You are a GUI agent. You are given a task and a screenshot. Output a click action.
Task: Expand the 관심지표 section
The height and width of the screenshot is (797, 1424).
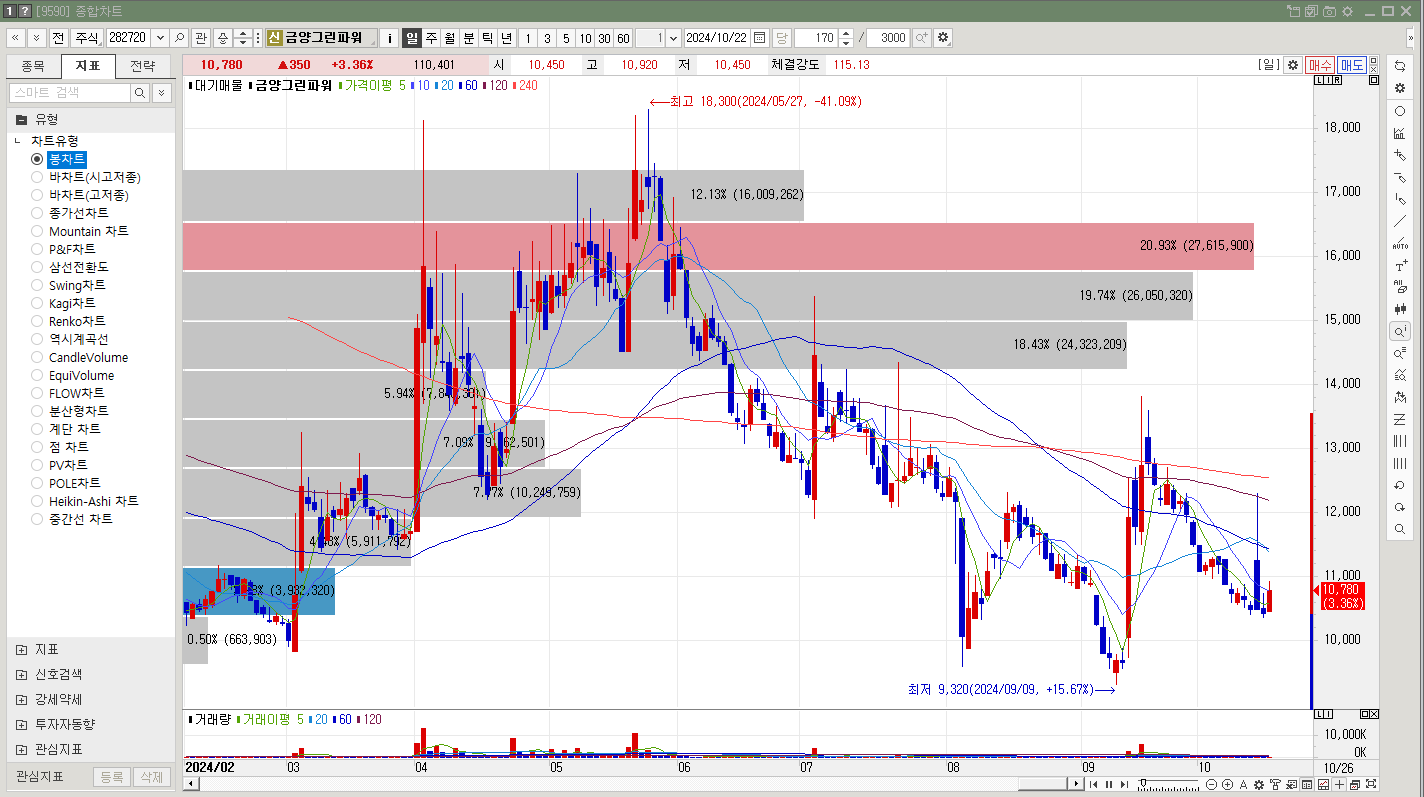click(21, 749)
